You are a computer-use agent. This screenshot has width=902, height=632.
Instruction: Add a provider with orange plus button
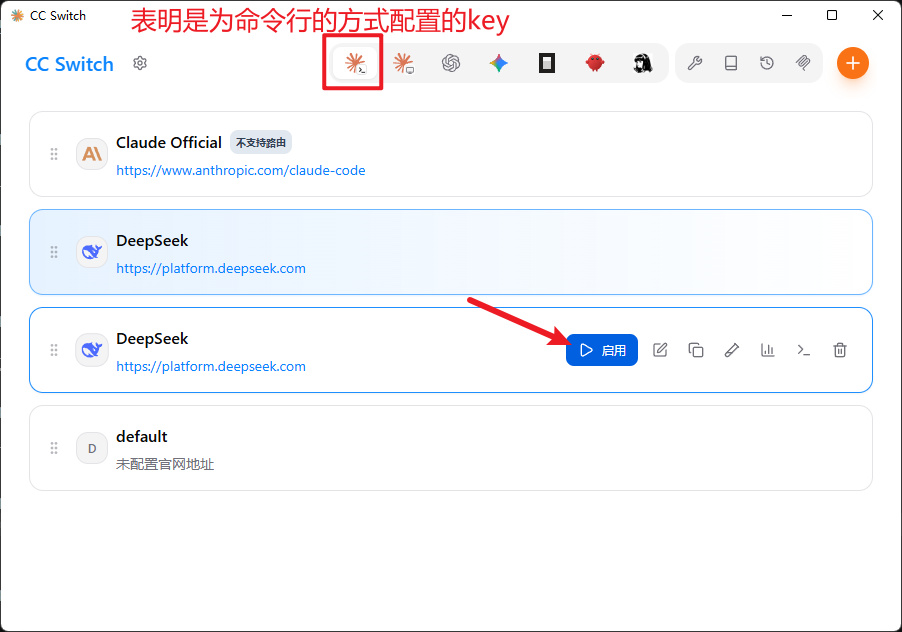point(853,63)
